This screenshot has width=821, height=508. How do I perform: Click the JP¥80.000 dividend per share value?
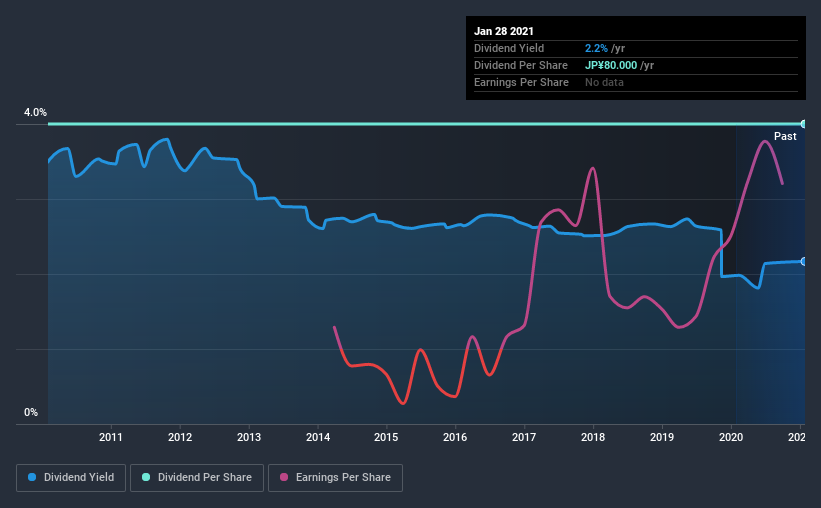pos(611,65)
